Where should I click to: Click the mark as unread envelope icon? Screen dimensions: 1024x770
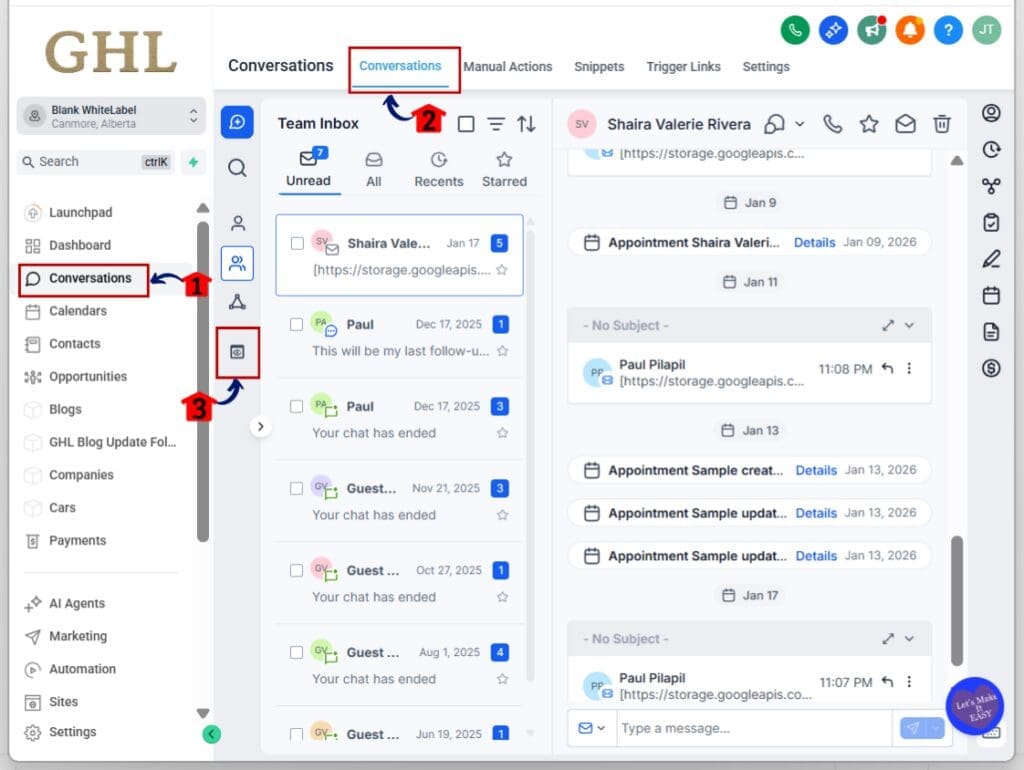[x=905, y=124]
